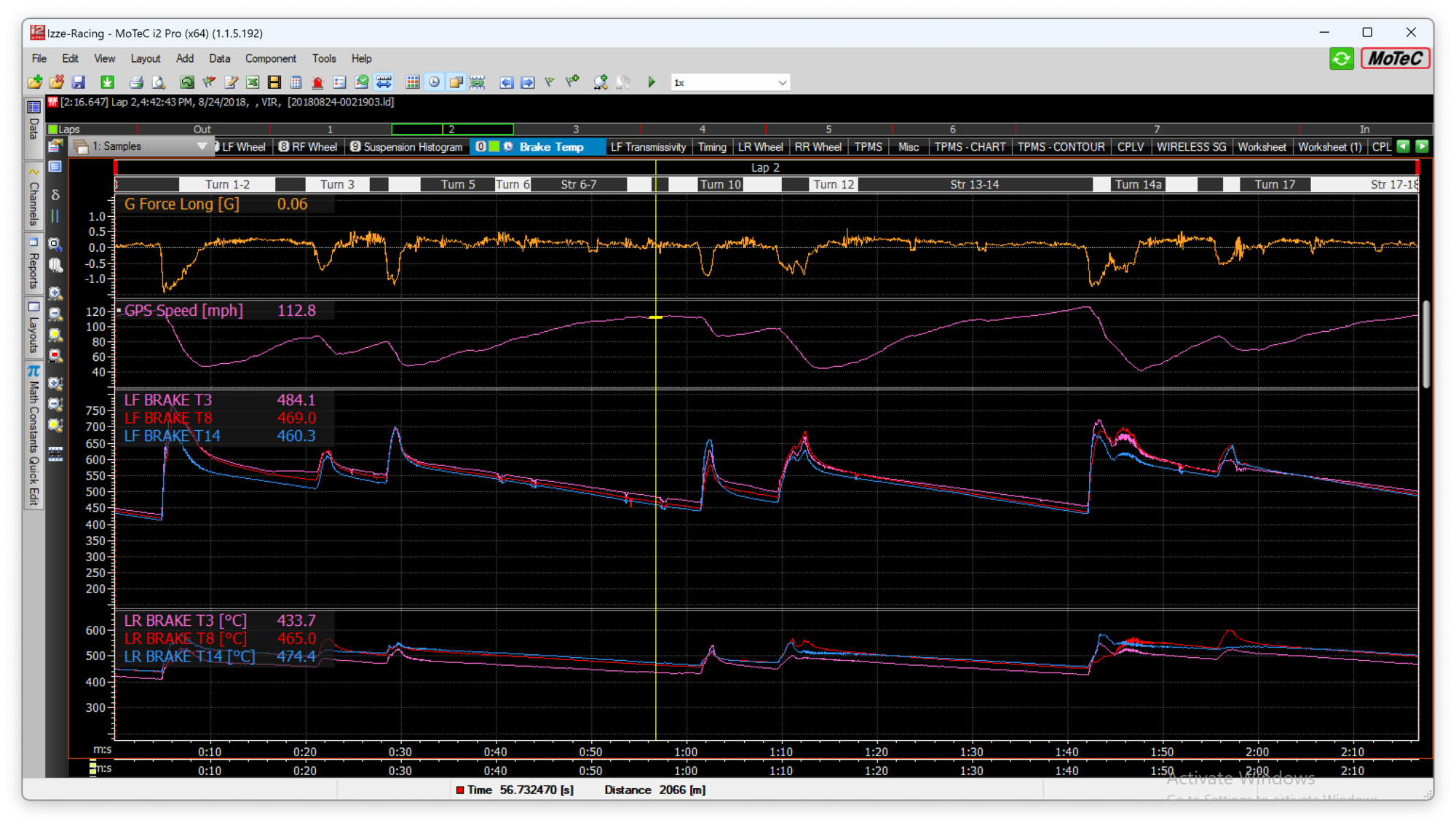
Task: Click the refresh icon beside the MoTeC logo
Action: (x=1341, y=58)
